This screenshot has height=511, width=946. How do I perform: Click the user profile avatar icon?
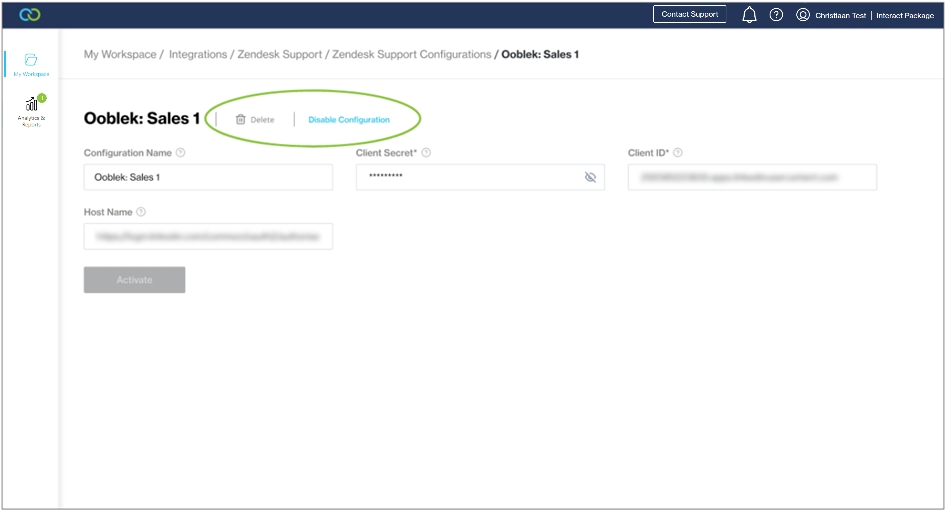[802, 15]
